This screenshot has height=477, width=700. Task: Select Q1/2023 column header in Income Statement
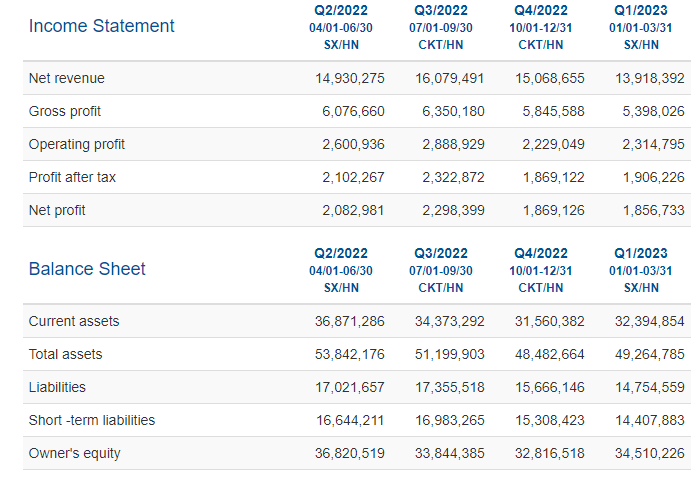[x=641, y=10]
